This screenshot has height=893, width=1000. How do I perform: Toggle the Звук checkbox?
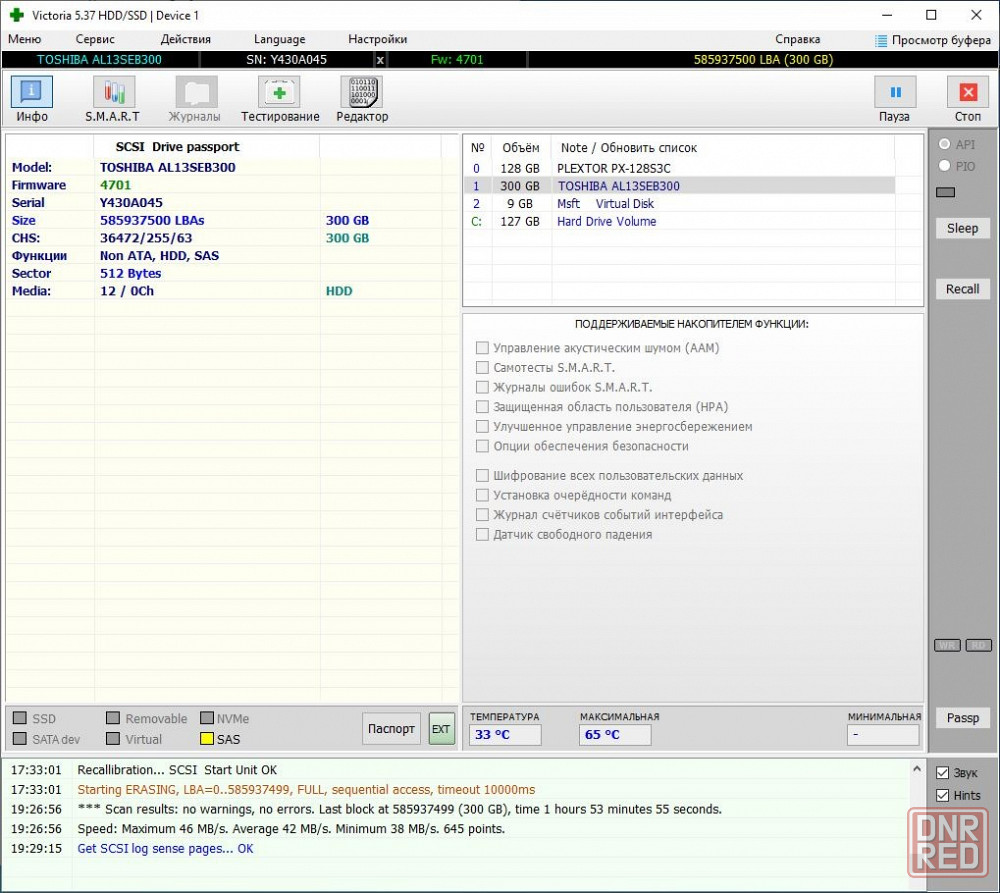click(x=943, y=773)
